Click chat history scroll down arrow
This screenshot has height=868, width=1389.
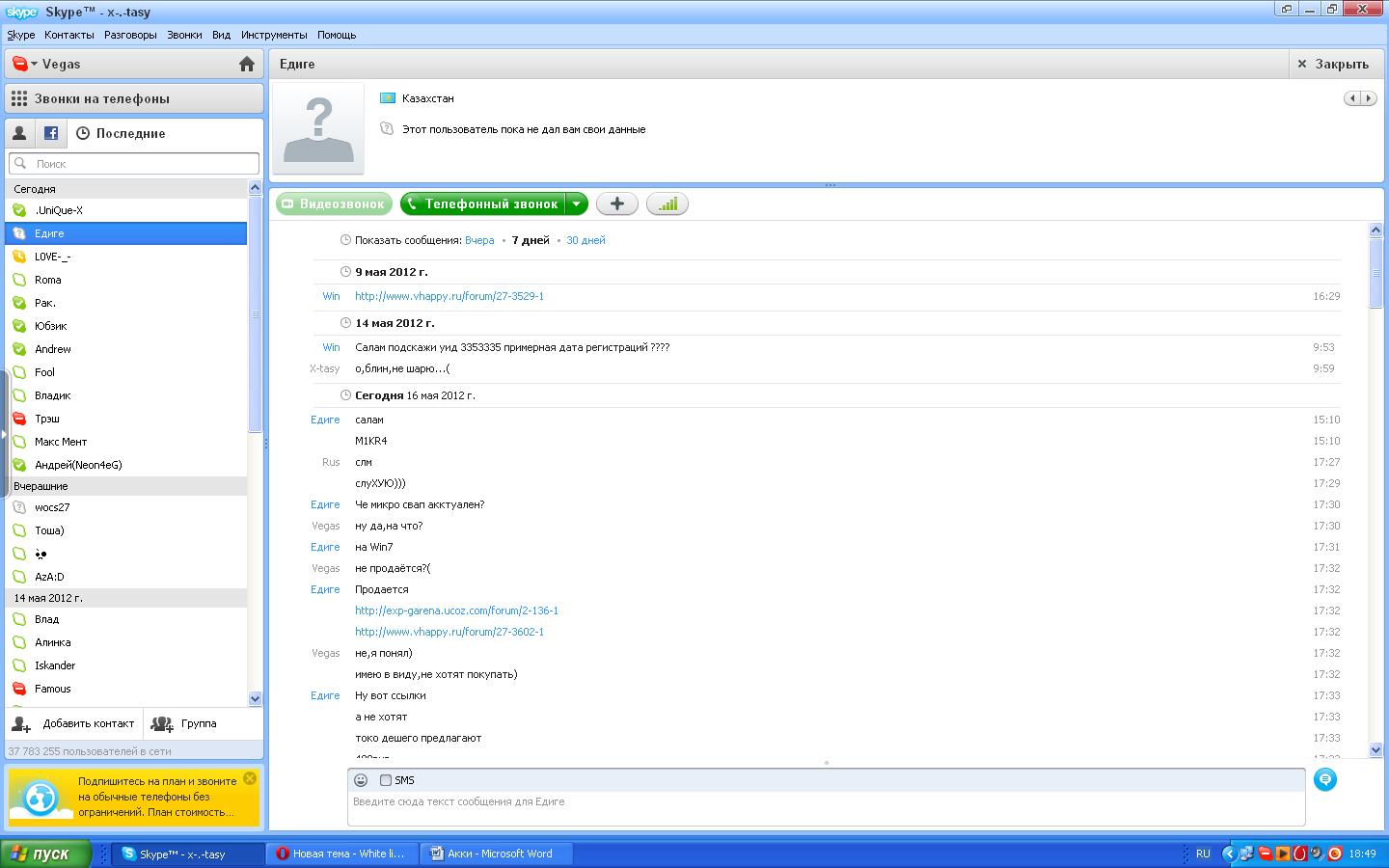1376,749
